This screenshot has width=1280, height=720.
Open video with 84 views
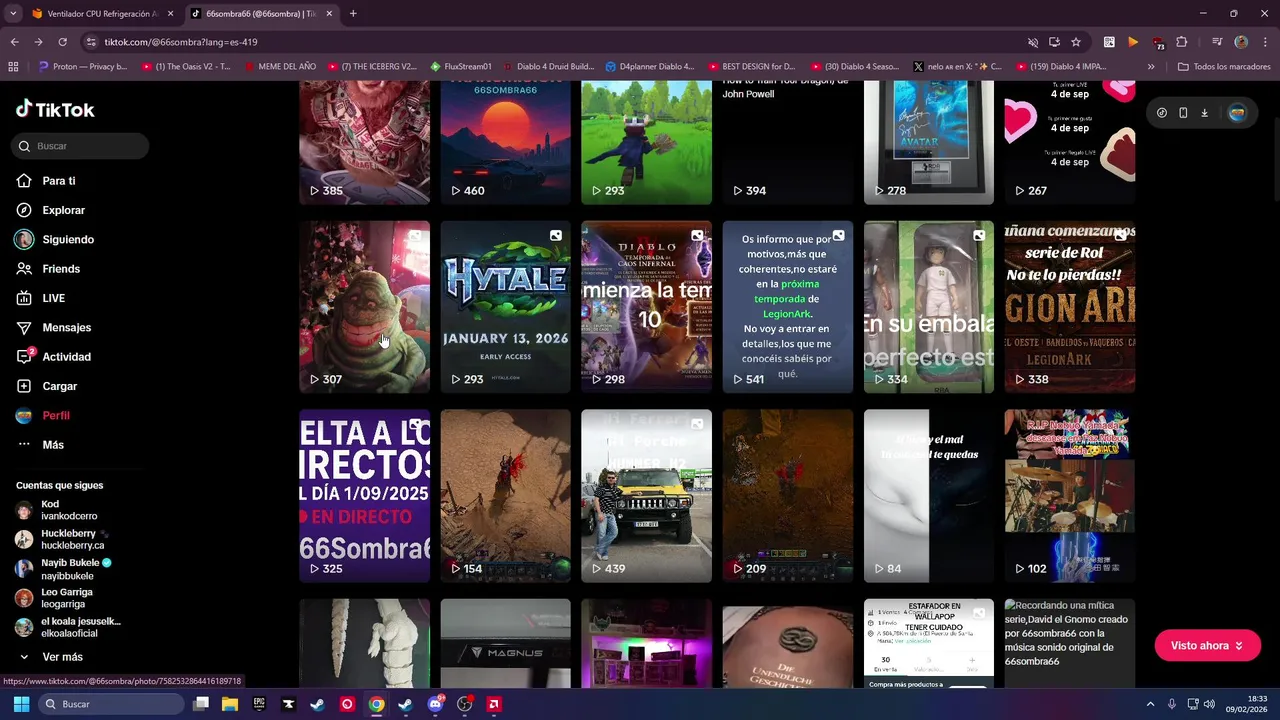pyautogui.click(x=928, y=496)
